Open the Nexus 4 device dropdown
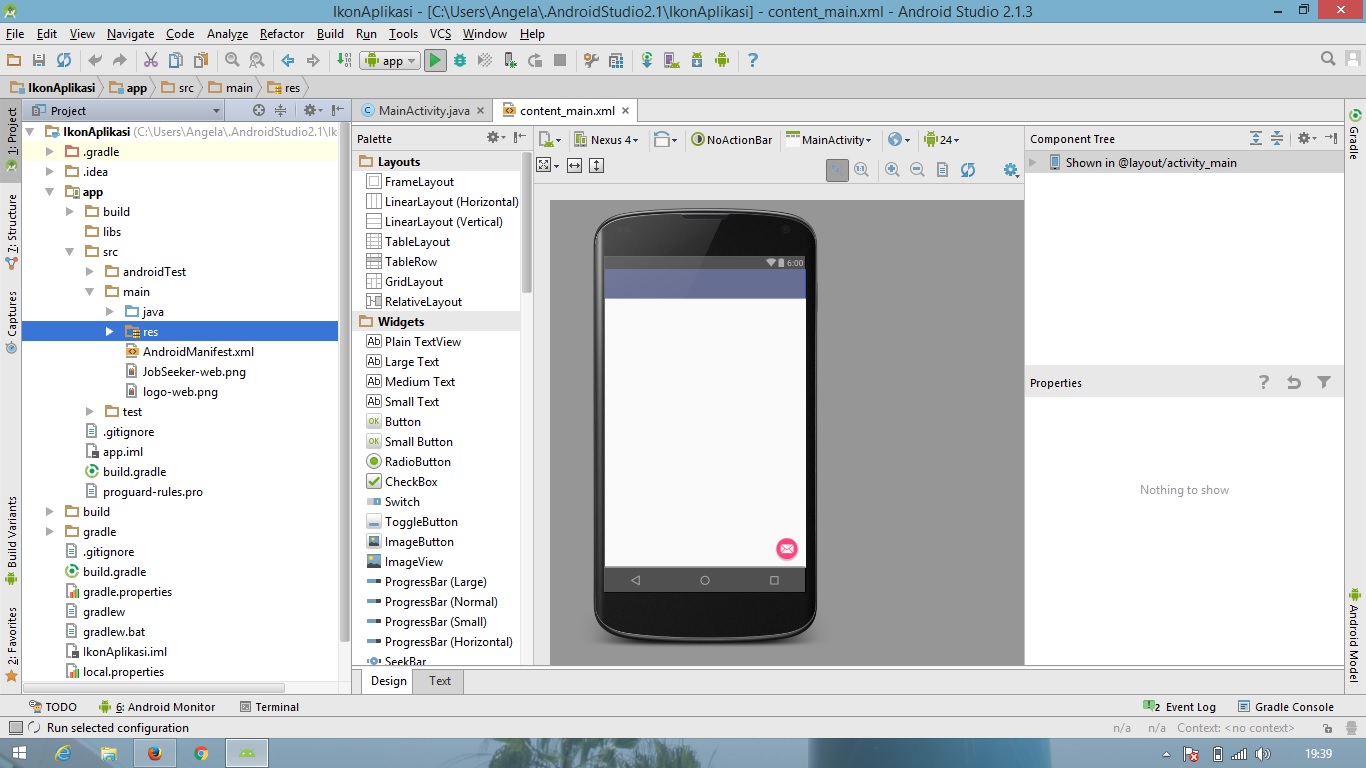 pos(613,141)
